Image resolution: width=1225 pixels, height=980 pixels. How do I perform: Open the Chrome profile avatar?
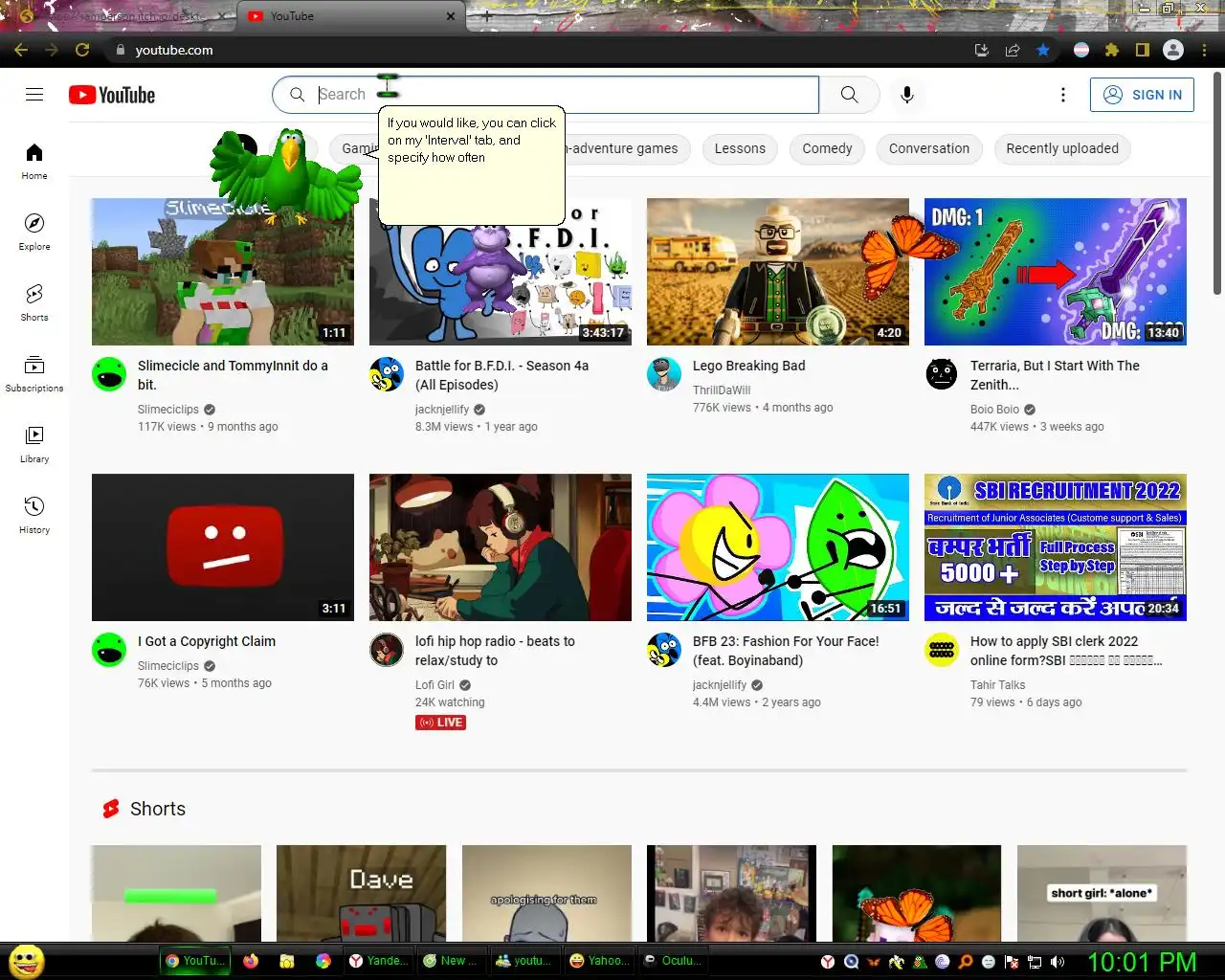tap(1173, 50)
